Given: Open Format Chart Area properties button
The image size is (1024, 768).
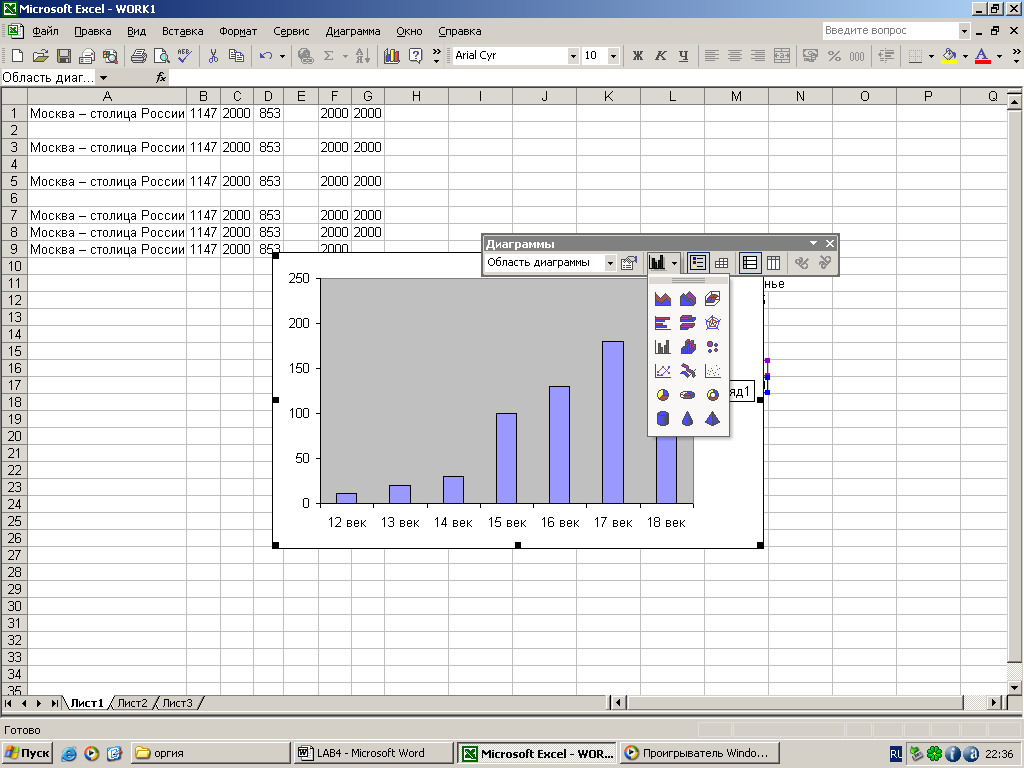Looking at the screenshot, I should pos(629,263).
